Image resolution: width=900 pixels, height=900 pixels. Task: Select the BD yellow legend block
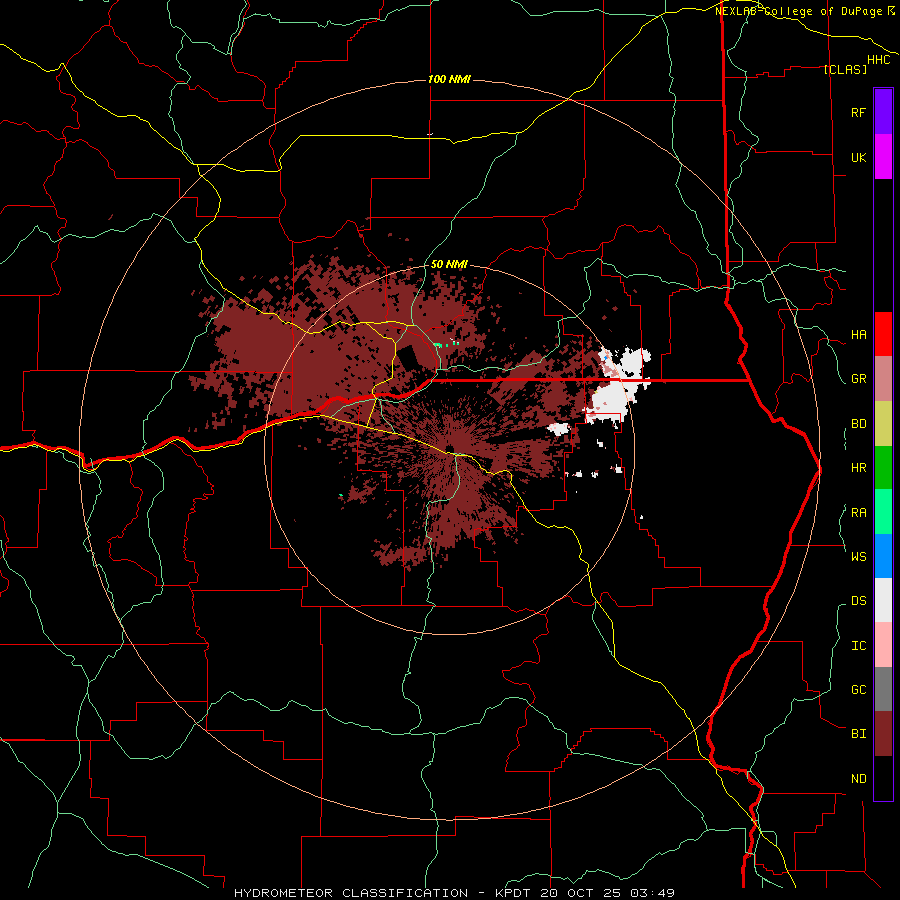click(x=883, y=424)
